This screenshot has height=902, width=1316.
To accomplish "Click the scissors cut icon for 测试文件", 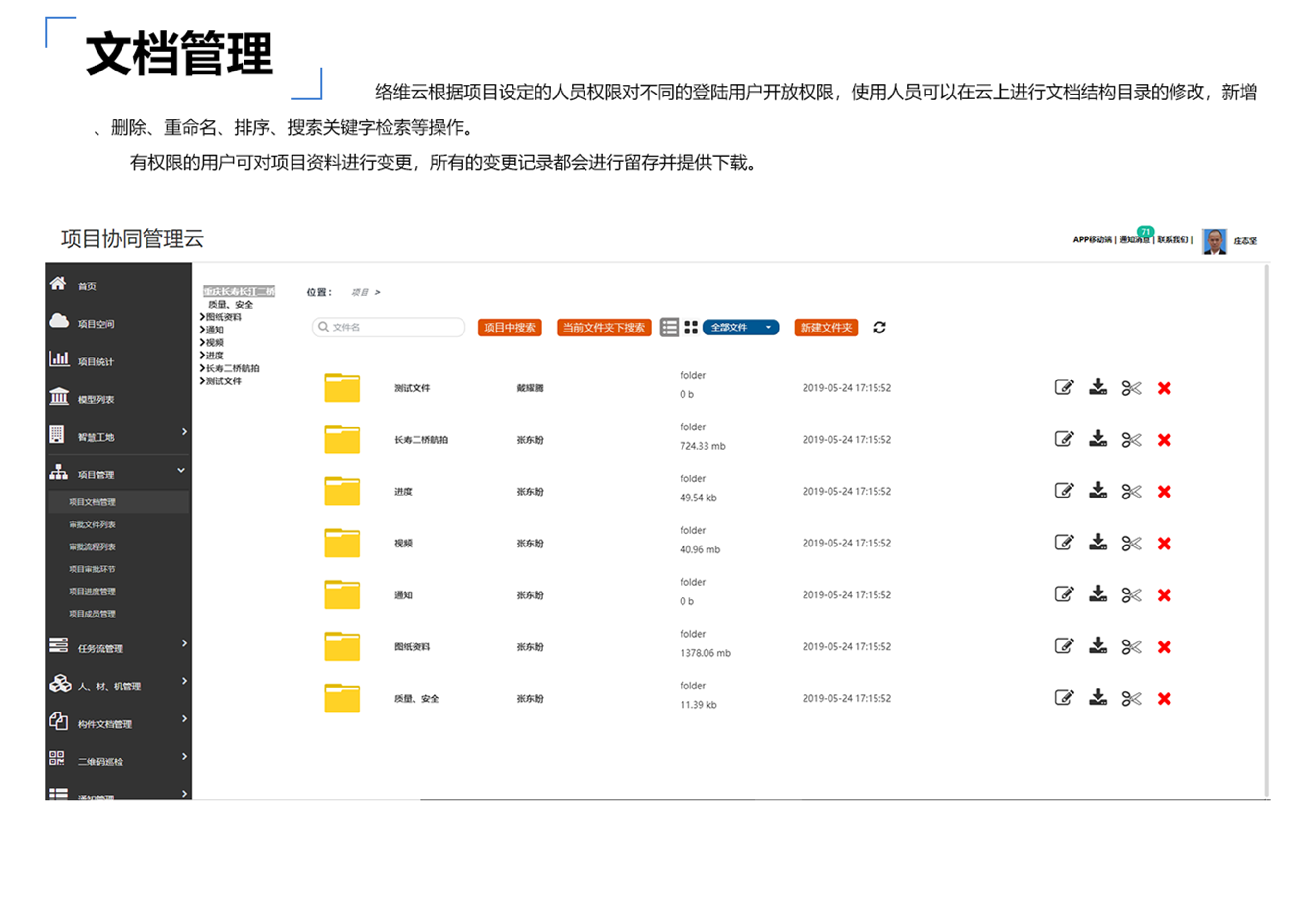I will point(1131,388).
